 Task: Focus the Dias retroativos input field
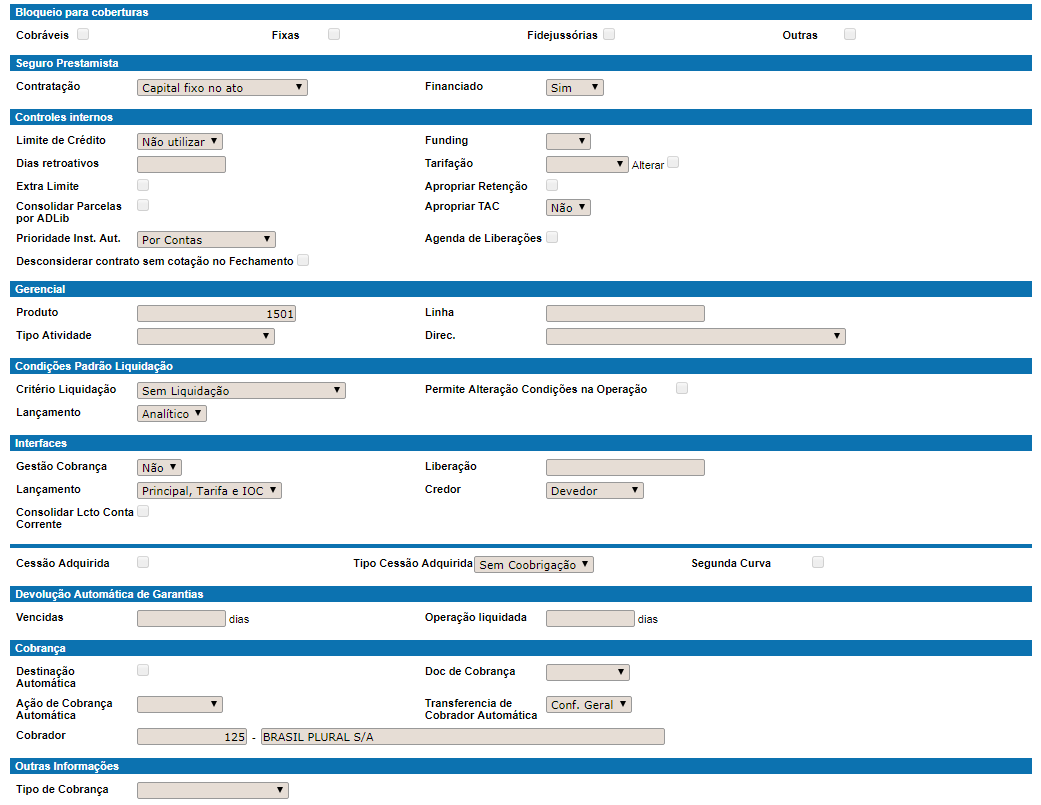pos(181,165)
